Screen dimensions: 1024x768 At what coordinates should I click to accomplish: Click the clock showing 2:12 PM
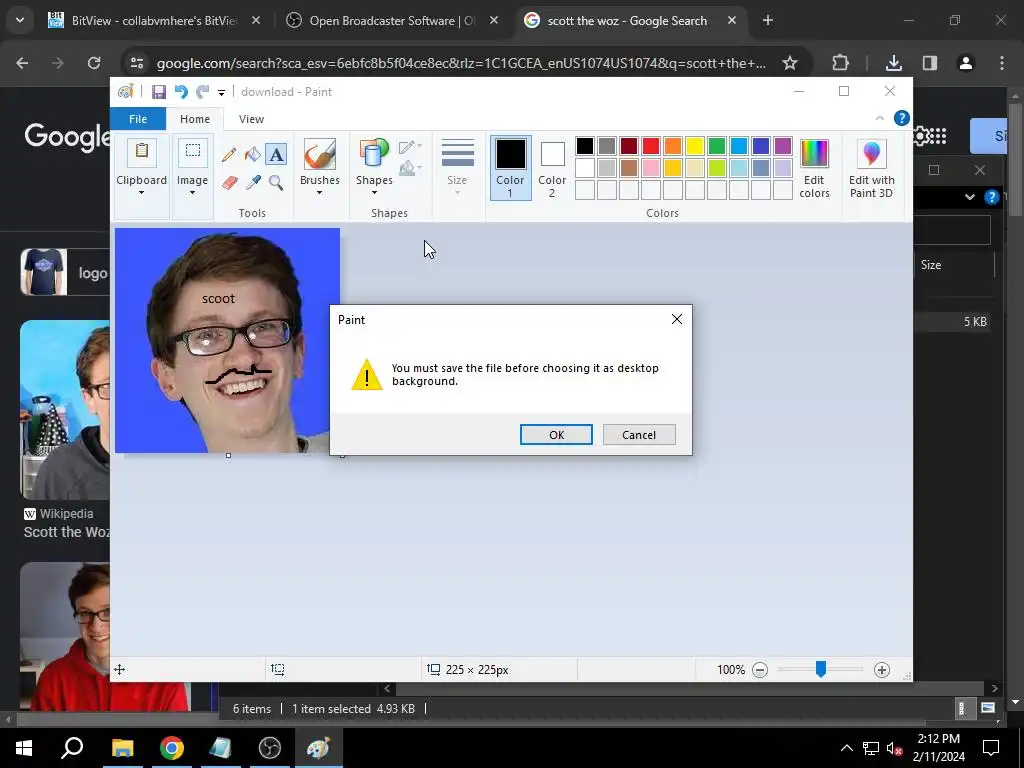pyautogui.click(x=938, y=739)
